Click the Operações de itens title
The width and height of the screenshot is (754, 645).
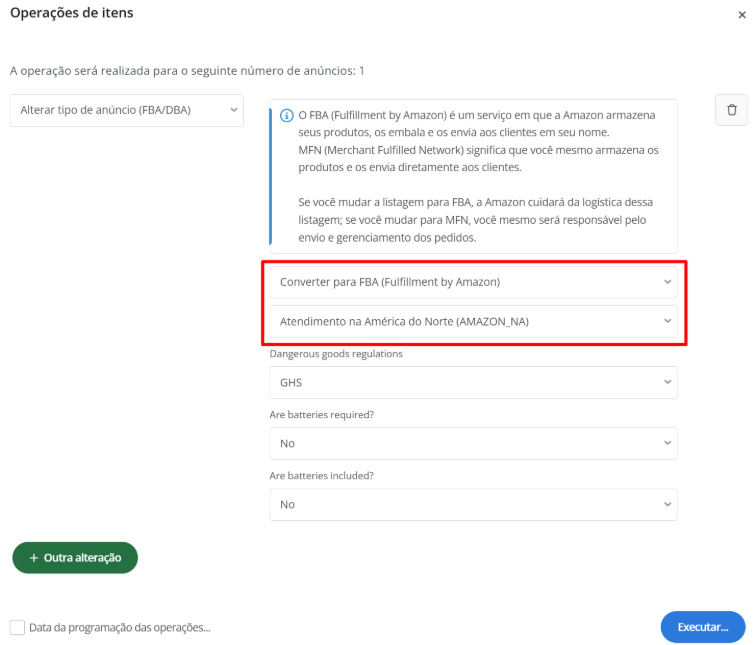[x=71, y=14]
